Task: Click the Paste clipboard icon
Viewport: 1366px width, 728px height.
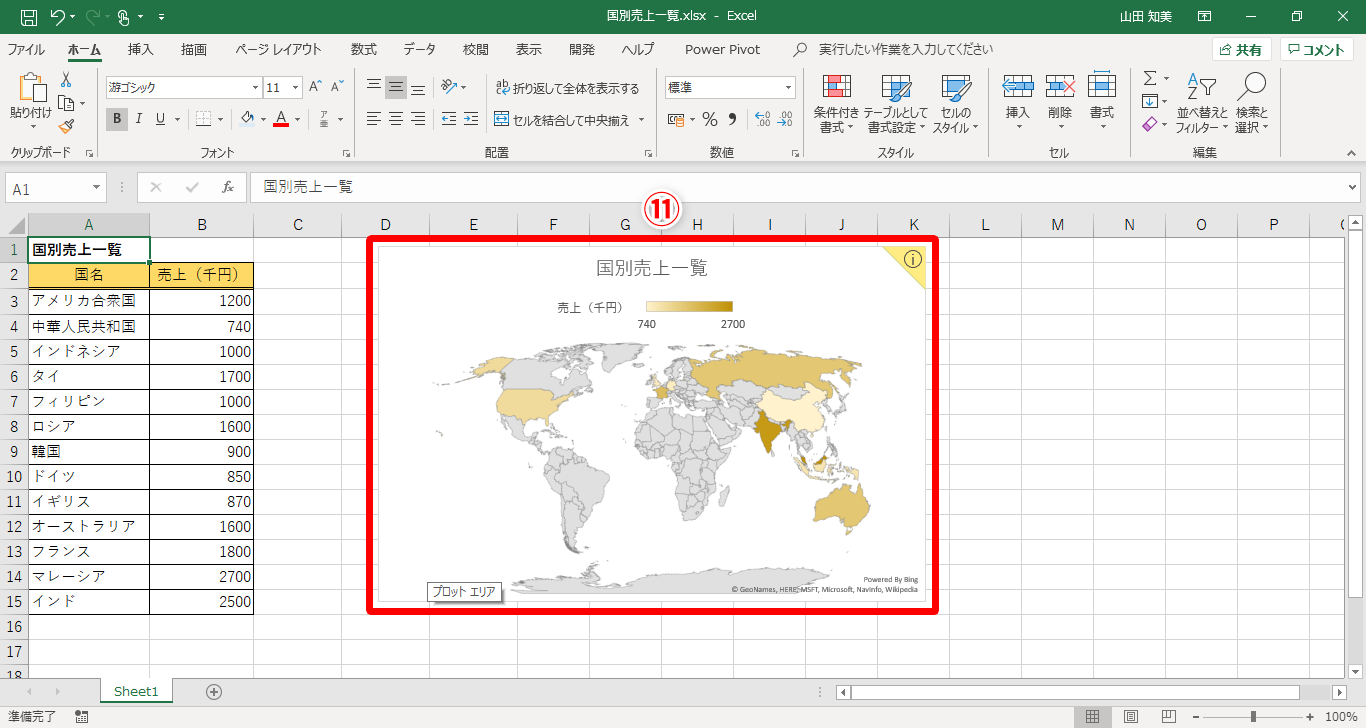Action: click(31, 89)
